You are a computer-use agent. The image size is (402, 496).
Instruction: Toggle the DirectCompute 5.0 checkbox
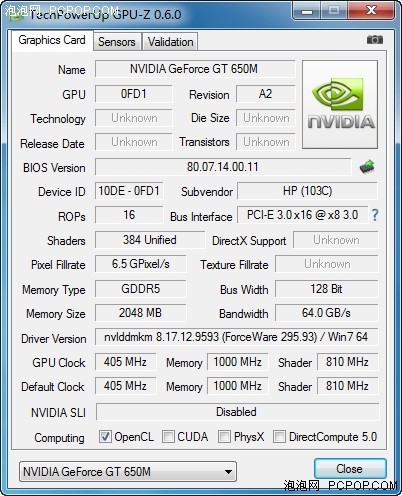279,436
